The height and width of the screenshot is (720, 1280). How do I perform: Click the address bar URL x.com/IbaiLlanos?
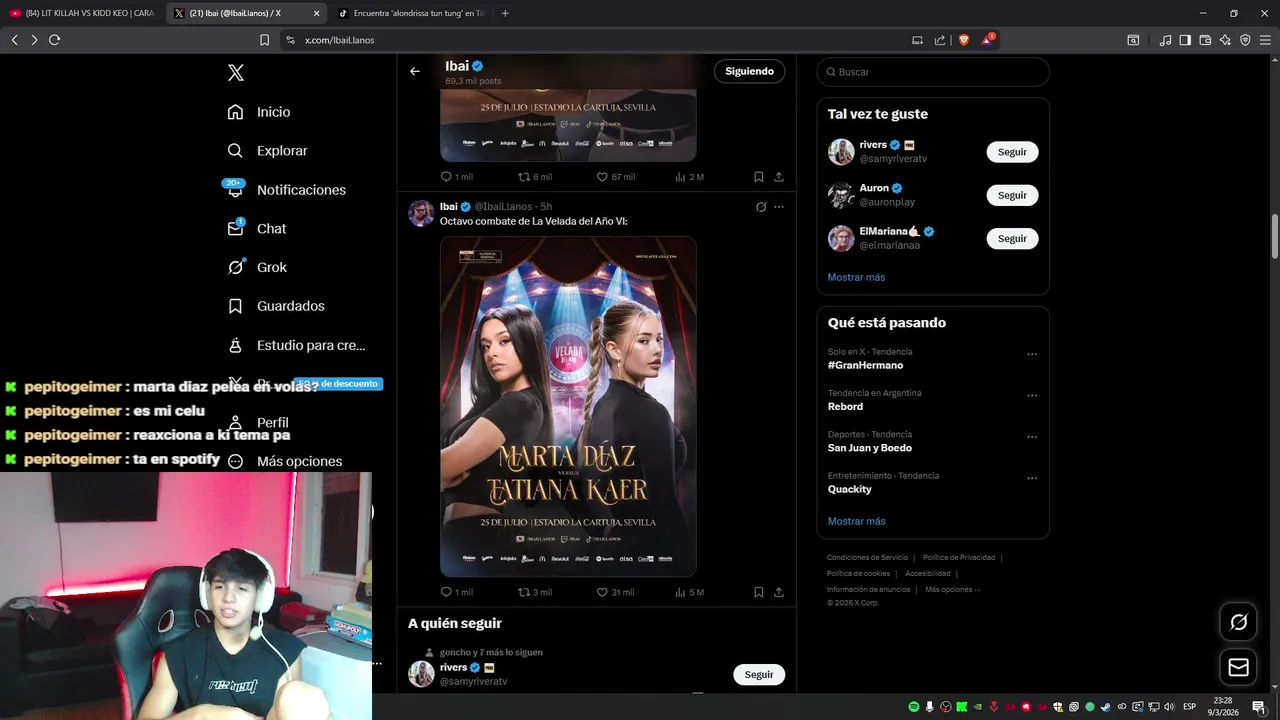click(339, 40)
